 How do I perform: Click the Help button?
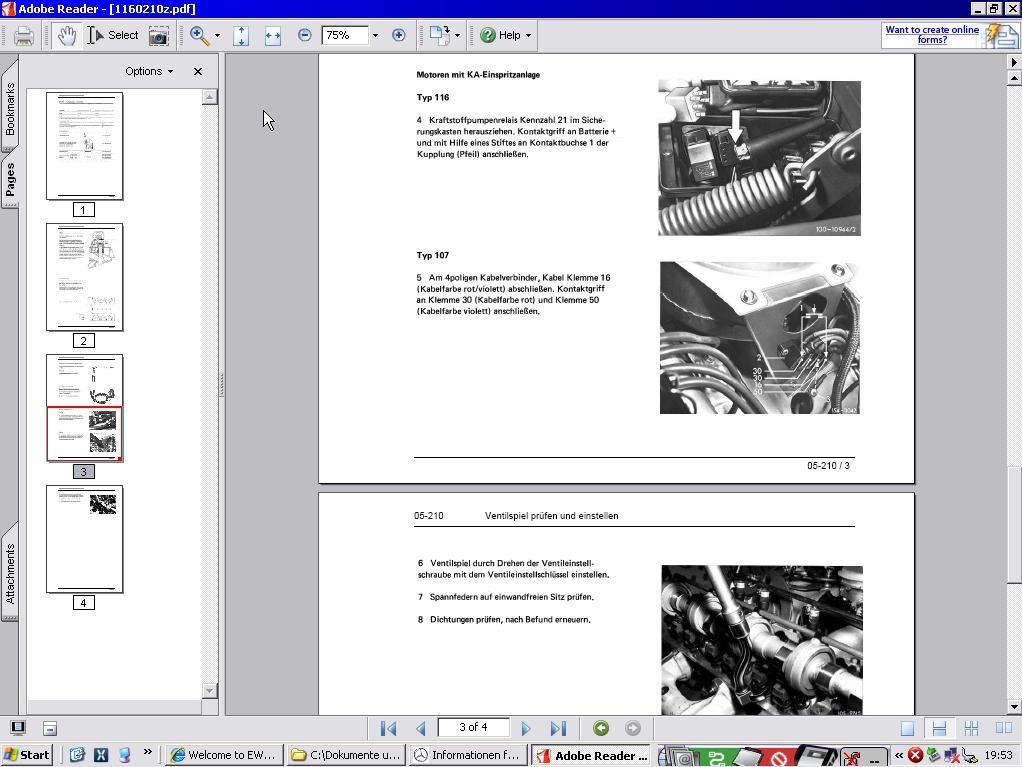500,35
